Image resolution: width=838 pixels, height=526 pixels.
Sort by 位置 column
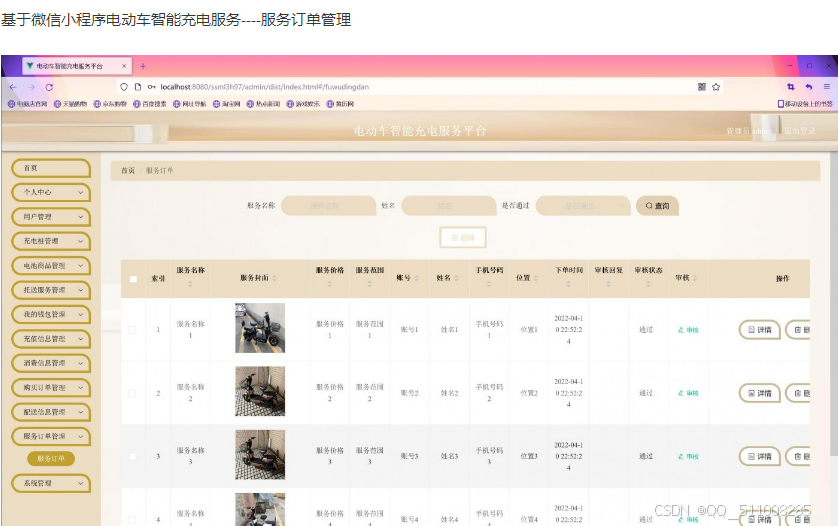[536, 278]
